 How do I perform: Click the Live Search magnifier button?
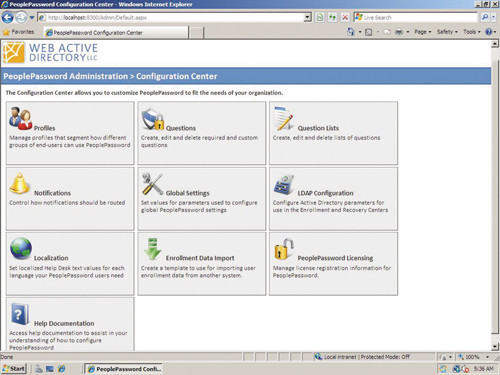pyautogui.click(x=485, y=17)
